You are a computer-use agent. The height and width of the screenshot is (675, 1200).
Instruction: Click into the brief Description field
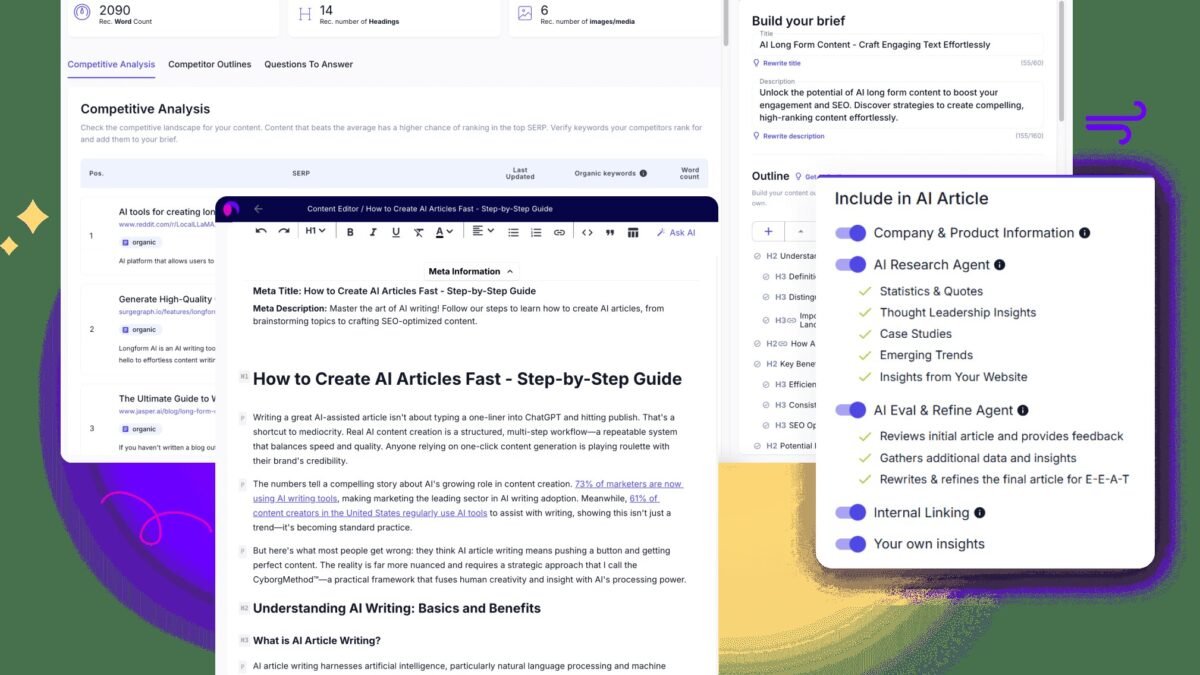coord(898,104)
